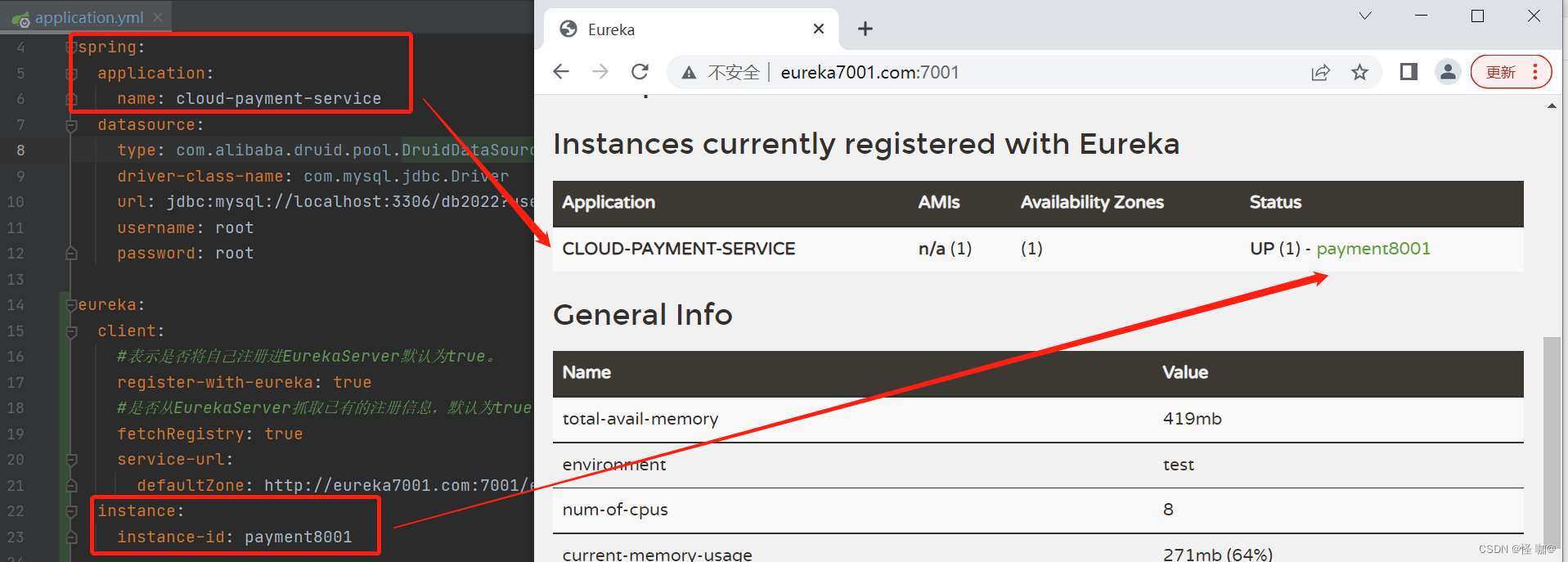The image size is (1568, 562).
Task: Go back in browser history
Action: click(x=561, y=72)
